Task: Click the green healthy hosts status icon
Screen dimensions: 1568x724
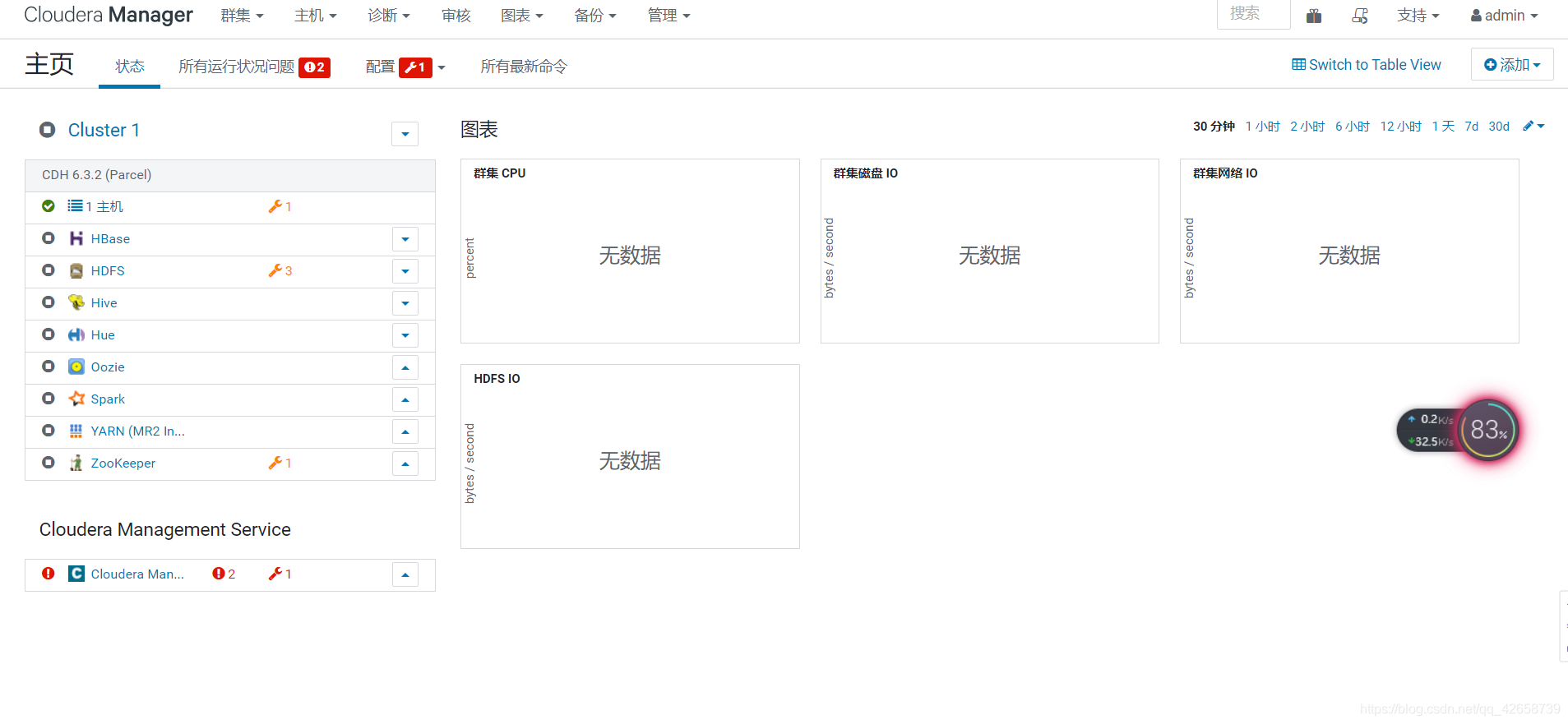Action: tap(49, 205)
